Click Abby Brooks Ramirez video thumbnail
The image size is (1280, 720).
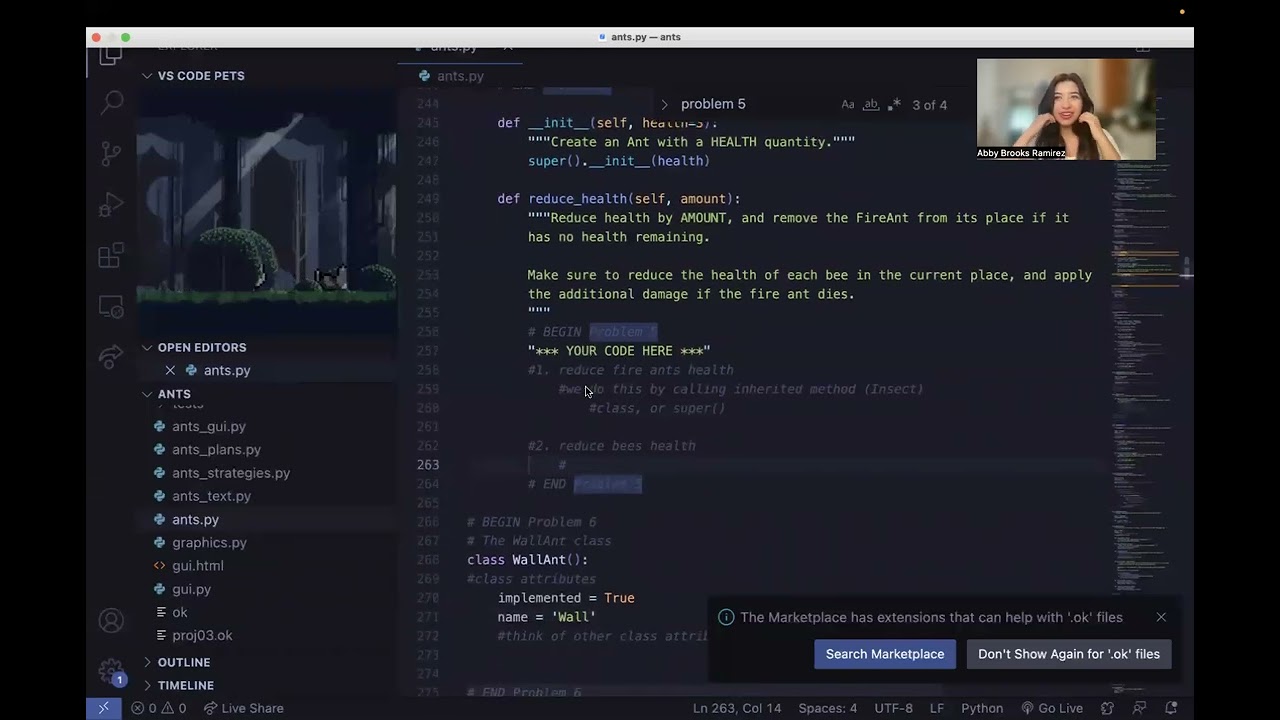tap(1066, 109)
